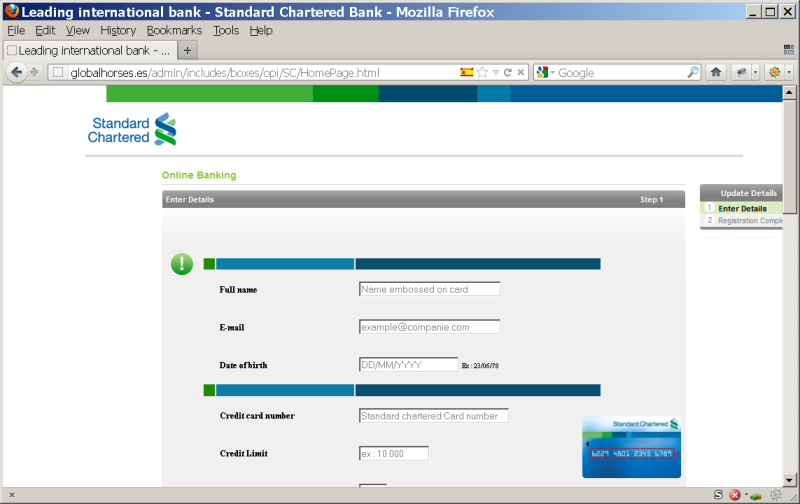Click the Update Details sidebar header
Screen dimensions: 800x504
(x=742, y=193)
